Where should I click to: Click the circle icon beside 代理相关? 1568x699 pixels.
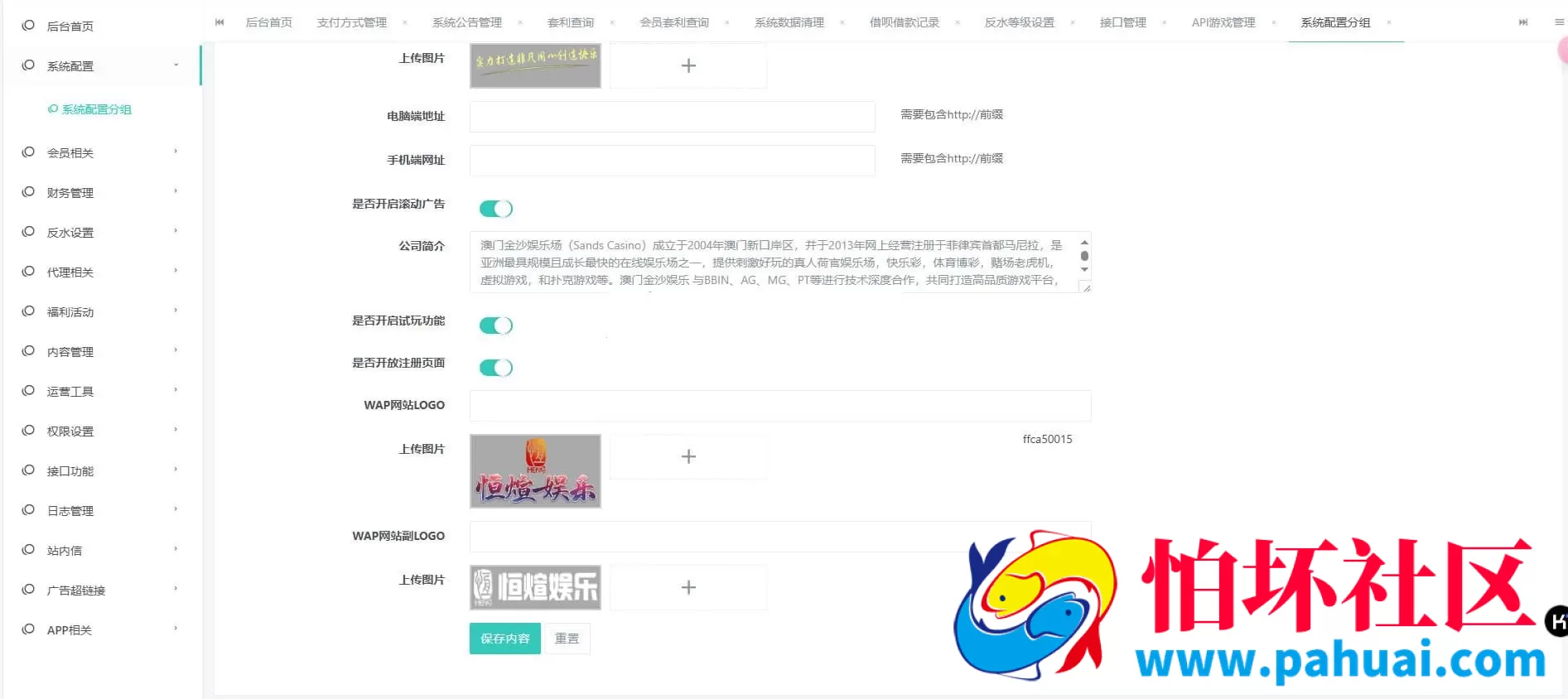28,272
